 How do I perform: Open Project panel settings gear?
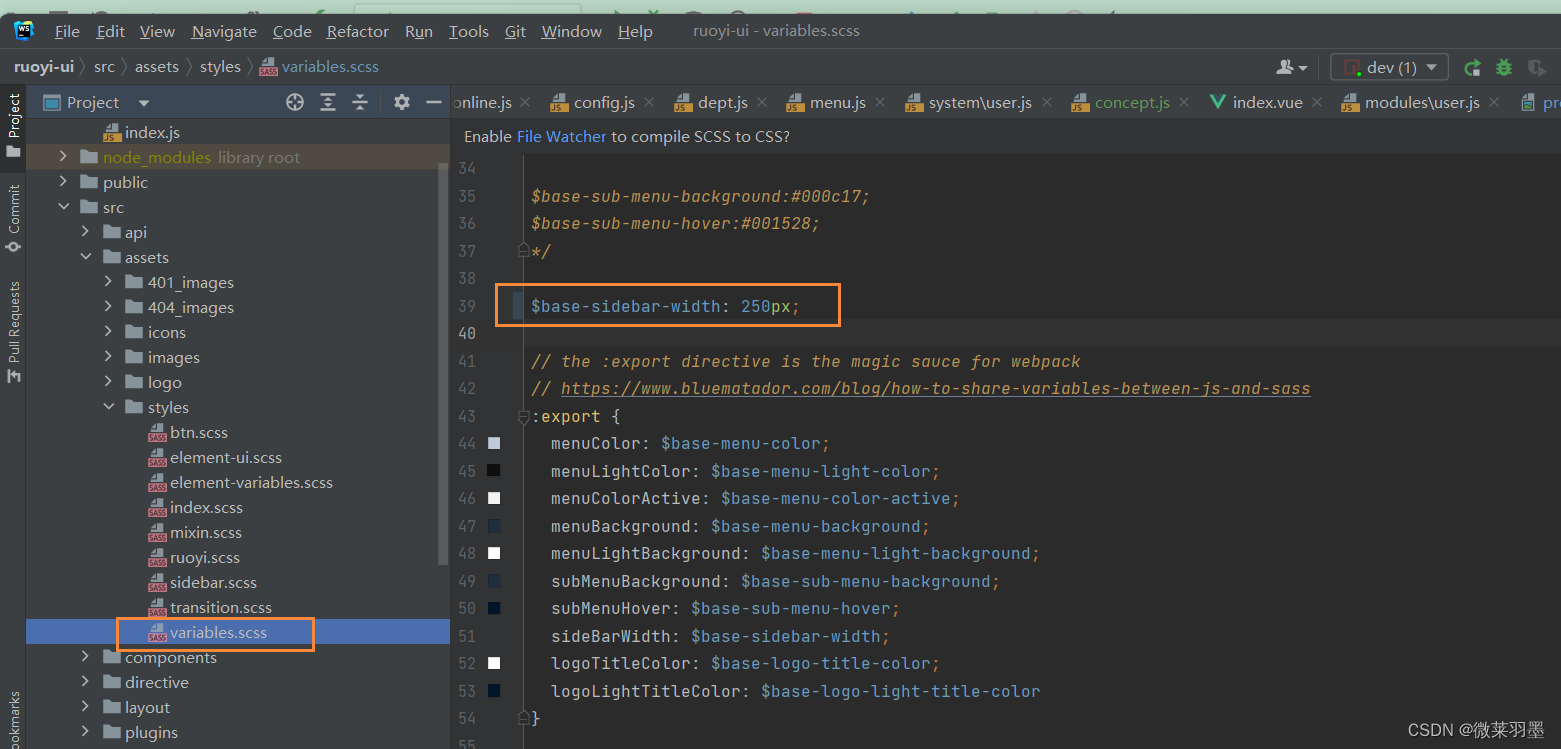[402, 102]
